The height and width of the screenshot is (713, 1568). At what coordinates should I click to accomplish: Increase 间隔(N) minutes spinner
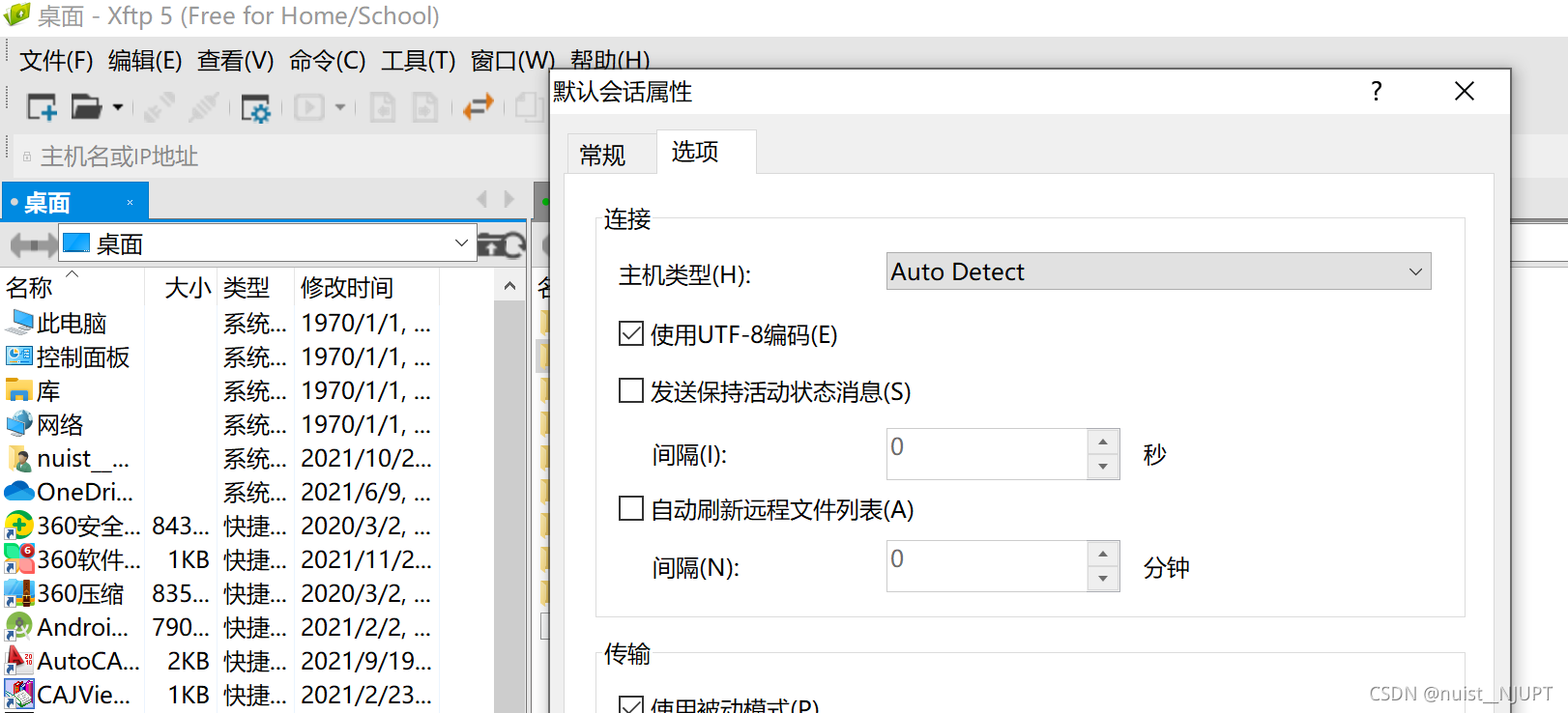(1103, 555)
